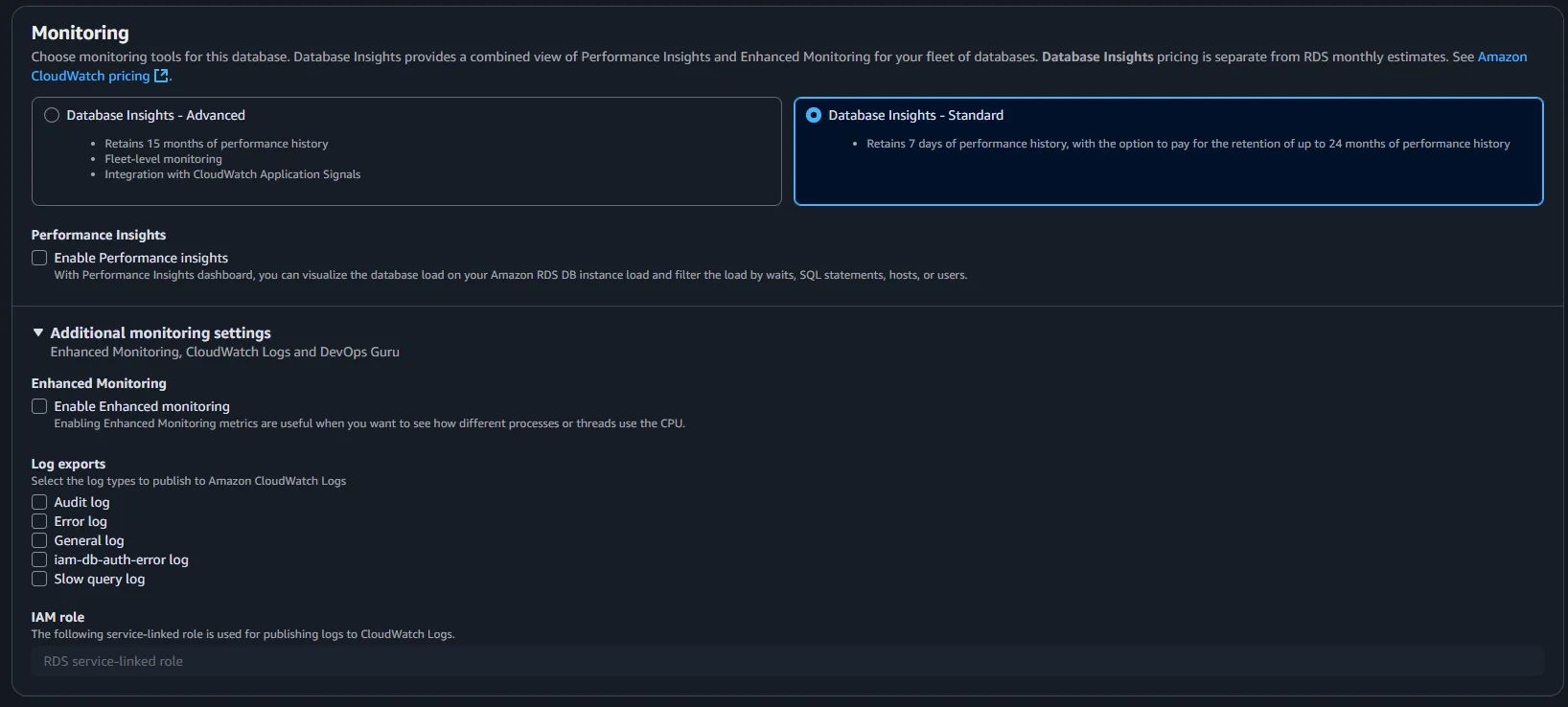Image resolution: width=1568 pixels, height=707 pixels.
Task: Open the external link icon beside CloudWatch pricing
Action: [161, 76]
